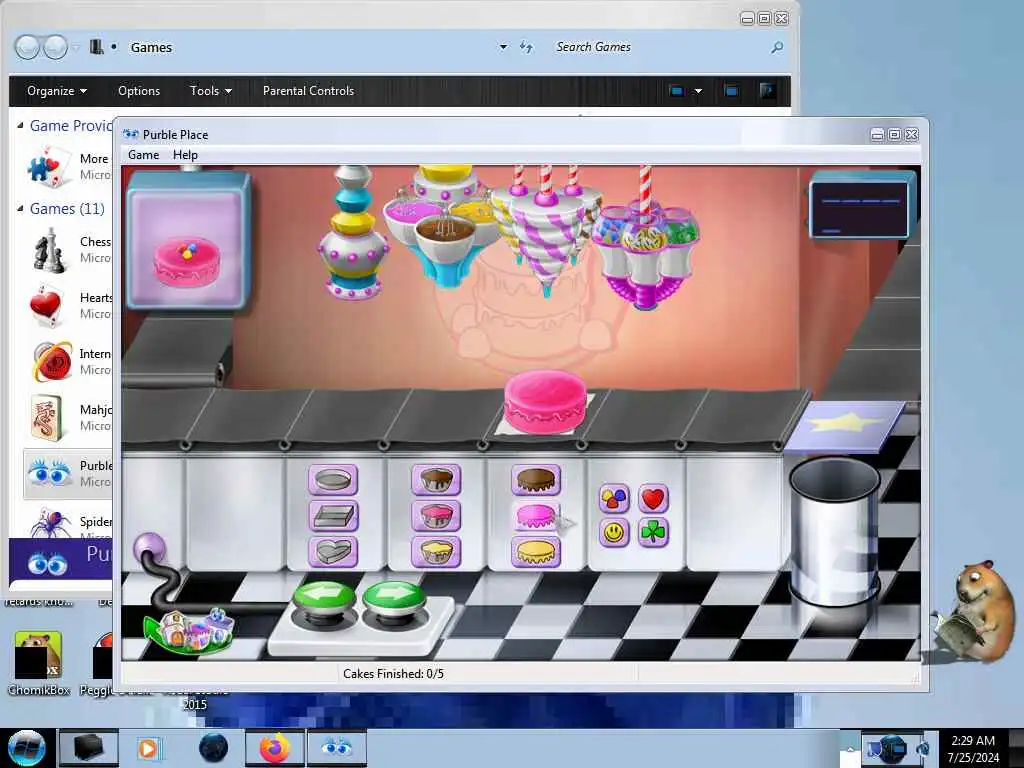Select Hearts game in Games list
This screenshot has width=1024, height=768.
(x=69, y=306)
